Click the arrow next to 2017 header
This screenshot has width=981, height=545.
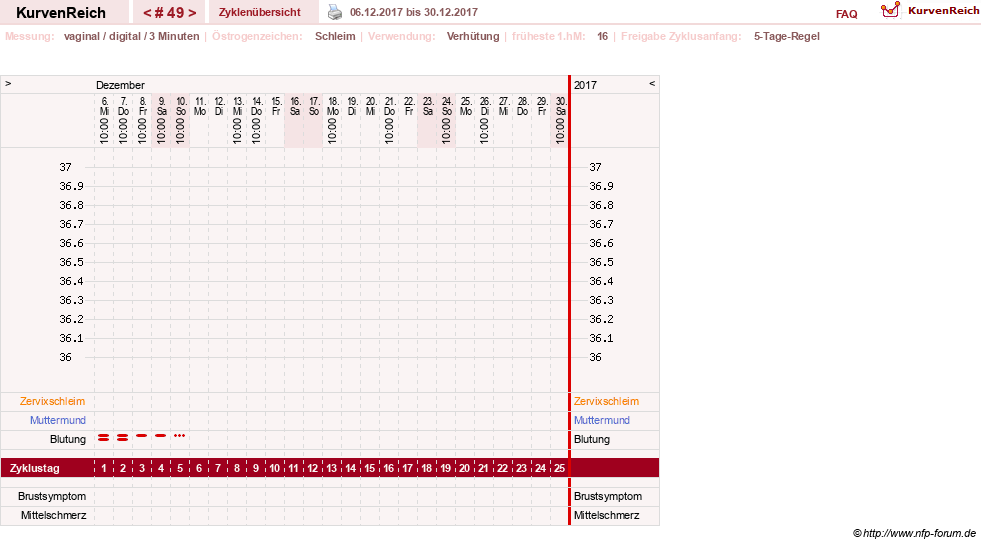[652, 83]
